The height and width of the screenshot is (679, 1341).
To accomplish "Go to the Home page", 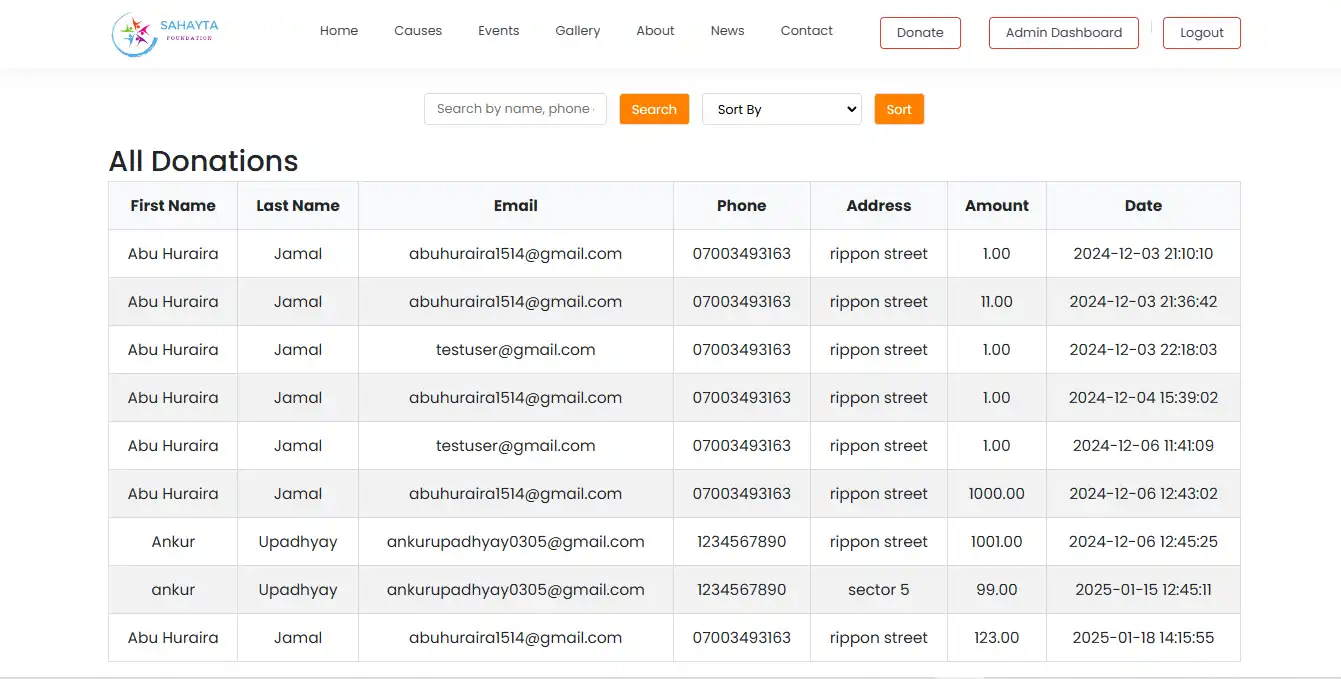I will tap(339, 31).
